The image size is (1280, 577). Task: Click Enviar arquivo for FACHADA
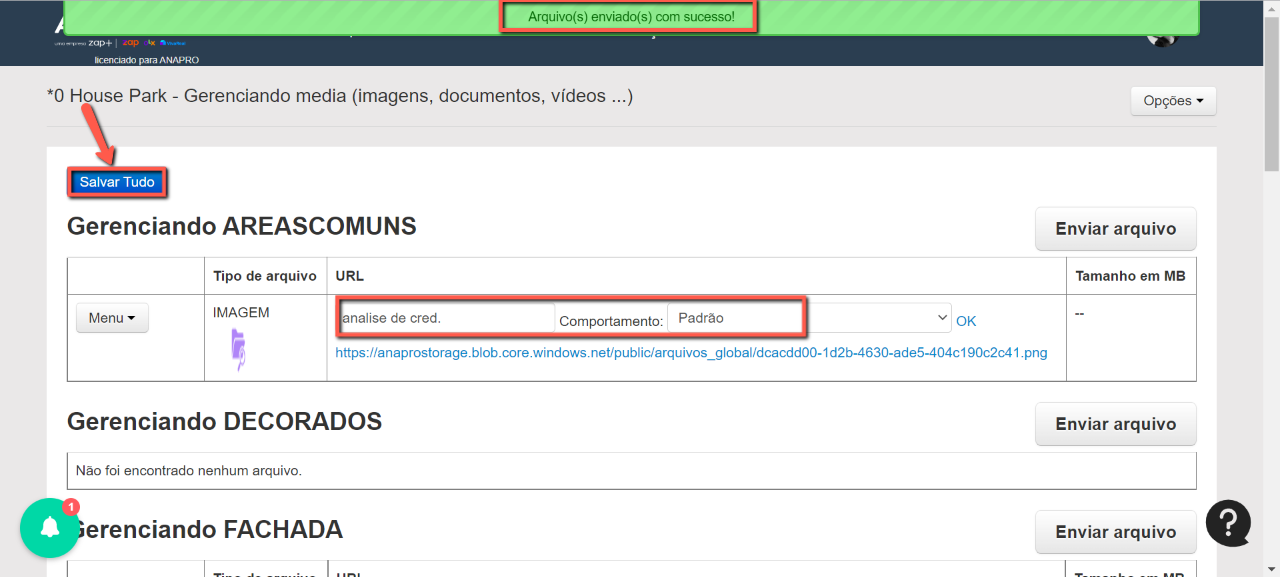pyautogui.click(x=1115, y=532)
